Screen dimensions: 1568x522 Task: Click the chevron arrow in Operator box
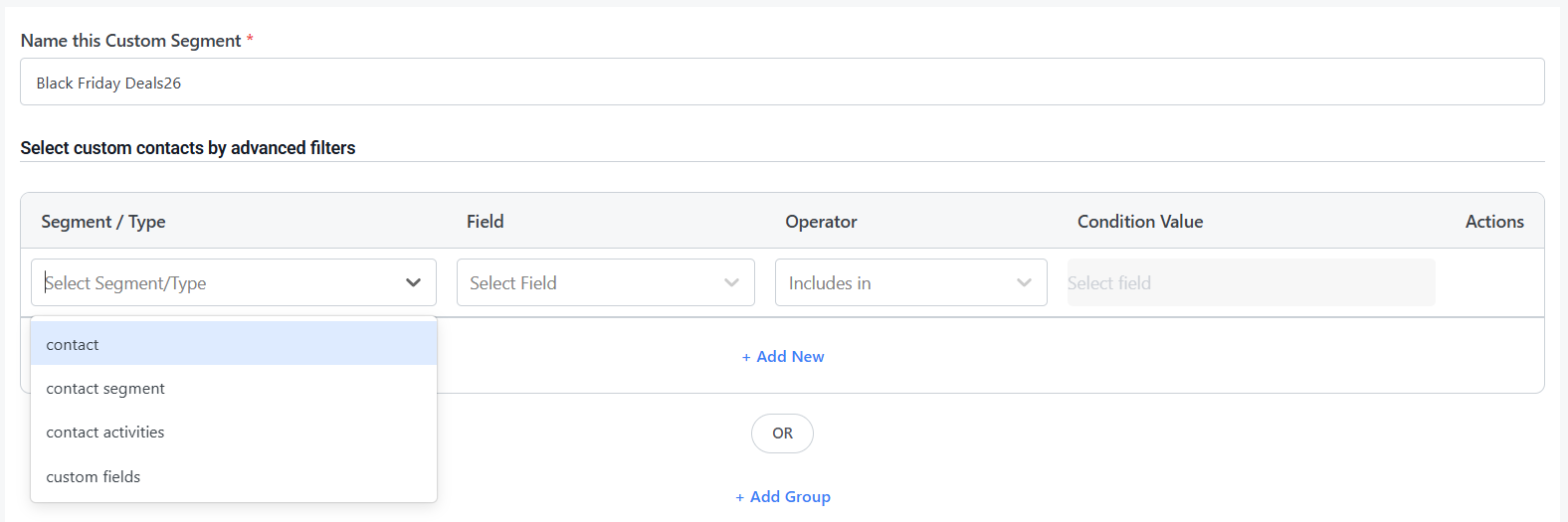(1025, 282)
